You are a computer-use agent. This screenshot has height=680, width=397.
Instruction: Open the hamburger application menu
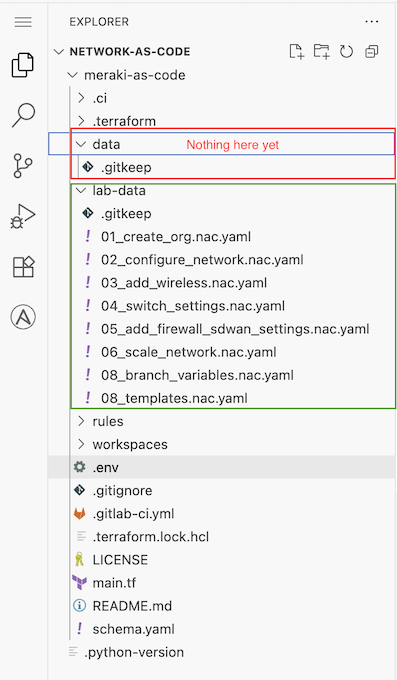tap(23, 22)
